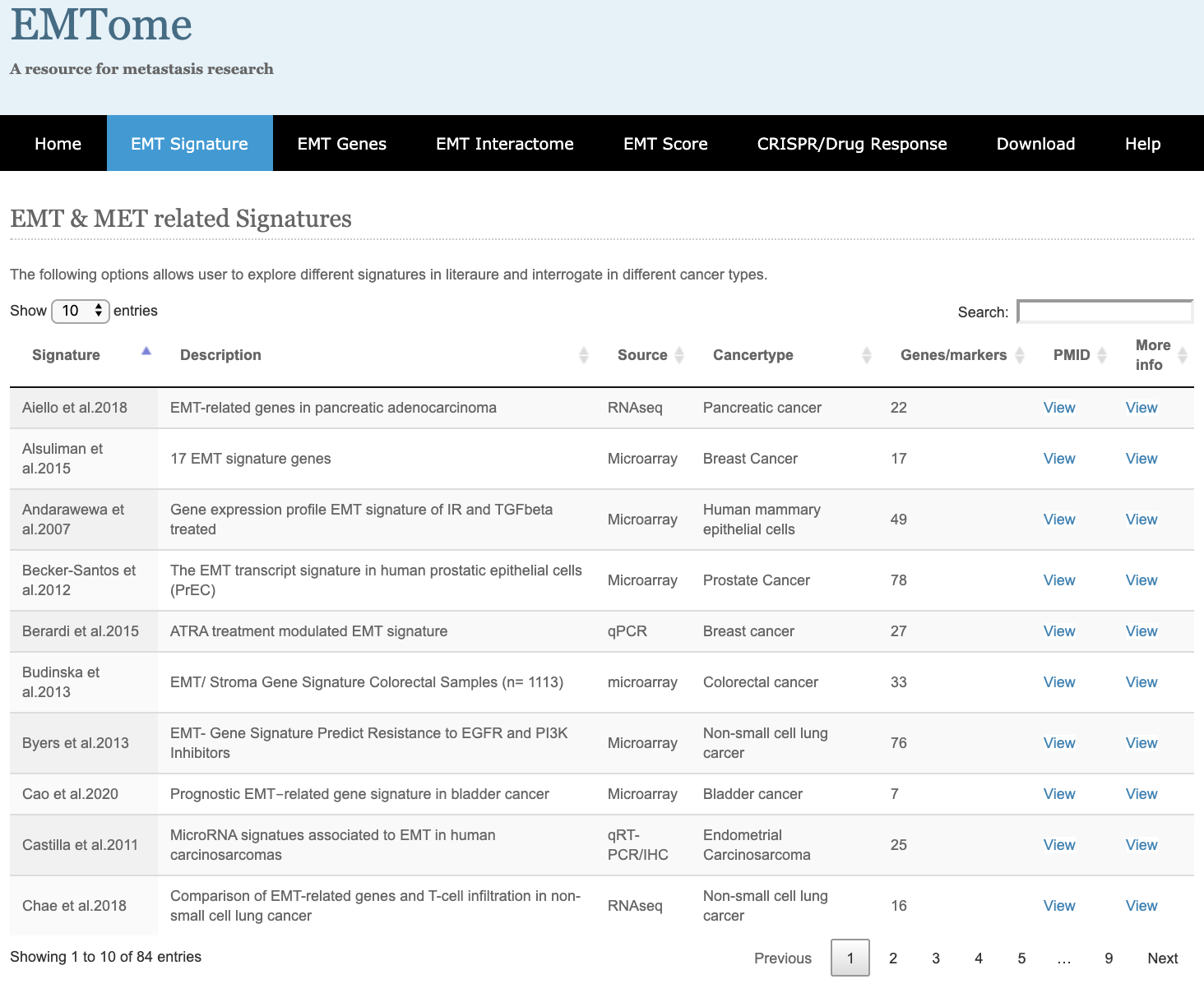Screen dimensions: 1204x993
Task: Sort table by Description column arrows
Action: click(584, 355)
